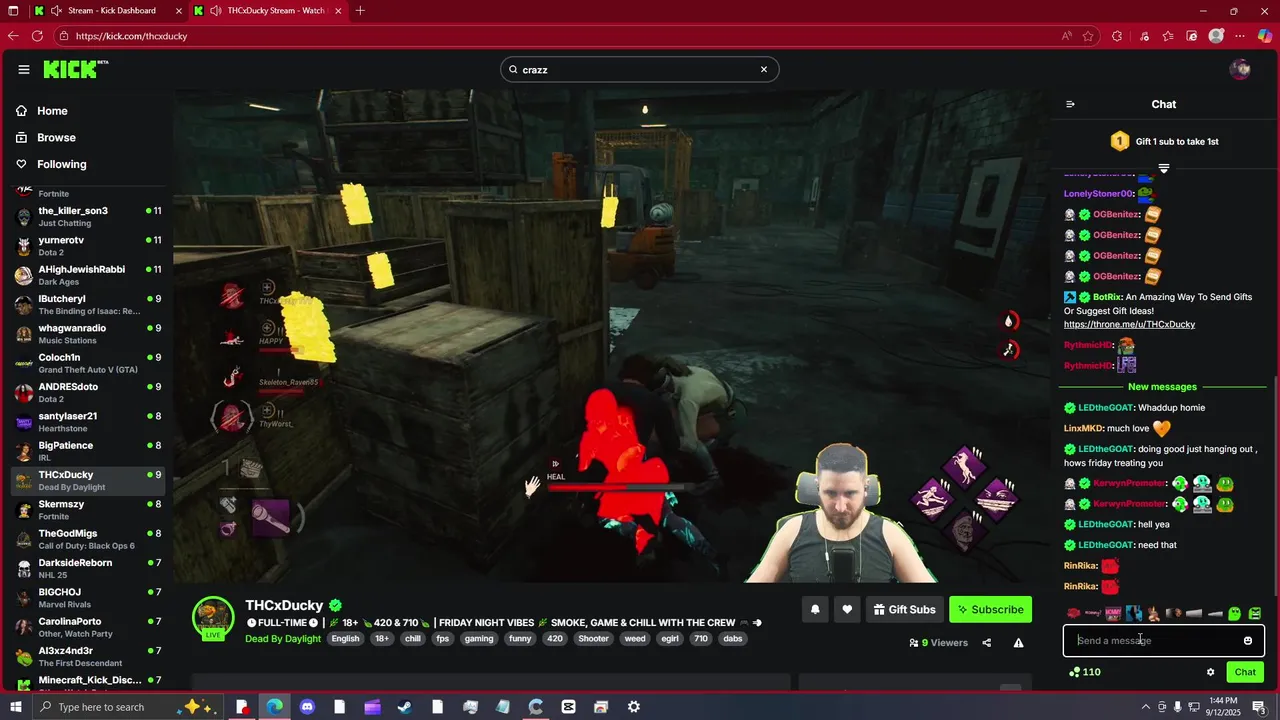Check the 110 channel points balance
This screenshot has width=1280, height=720.
coord(1085,672)
